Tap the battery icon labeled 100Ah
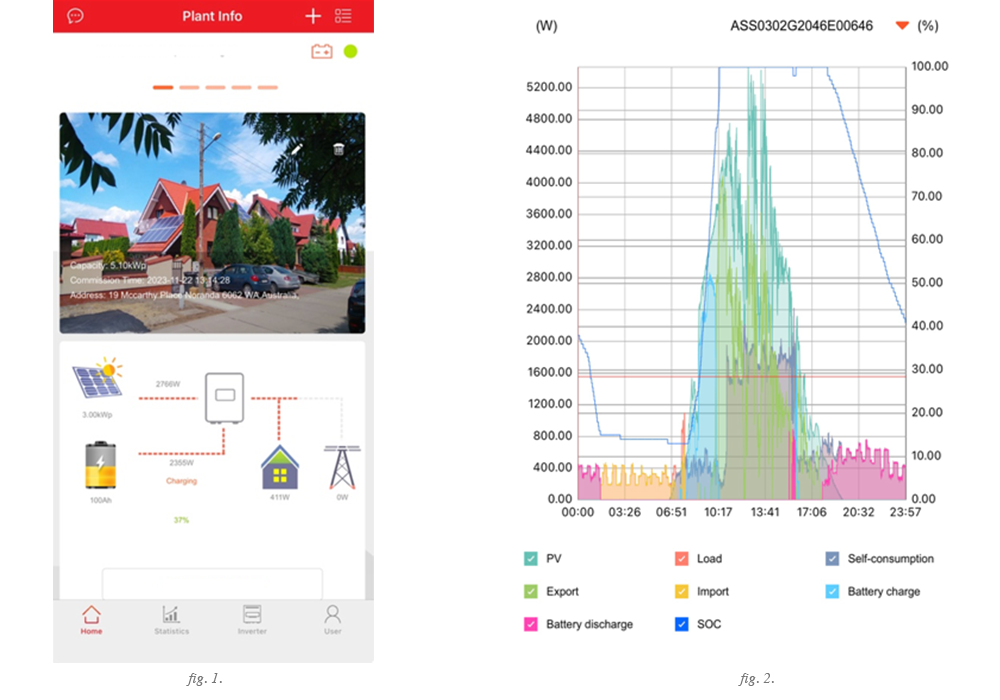The height and width of the screenshot is (700, 1000). pos(101,465)
